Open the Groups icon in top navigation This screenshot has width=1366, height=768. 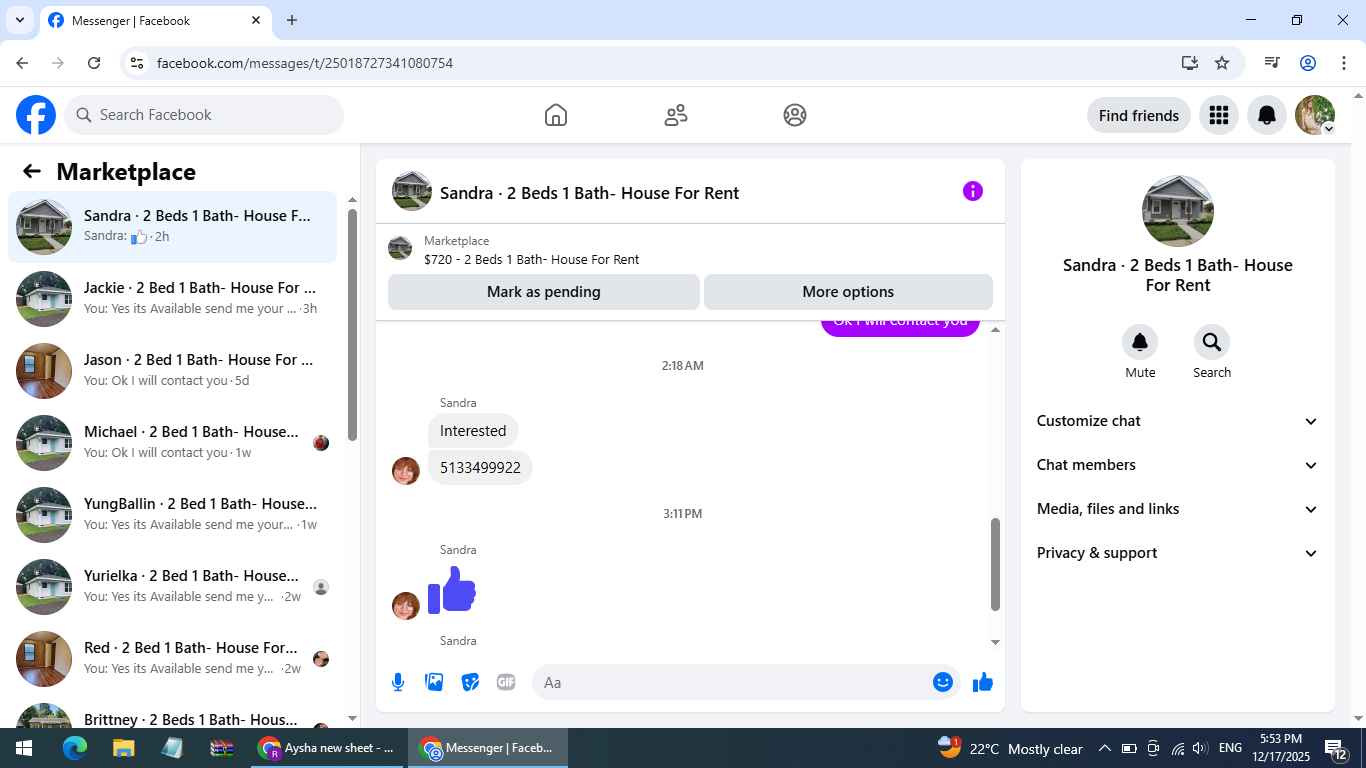point(795,115)
